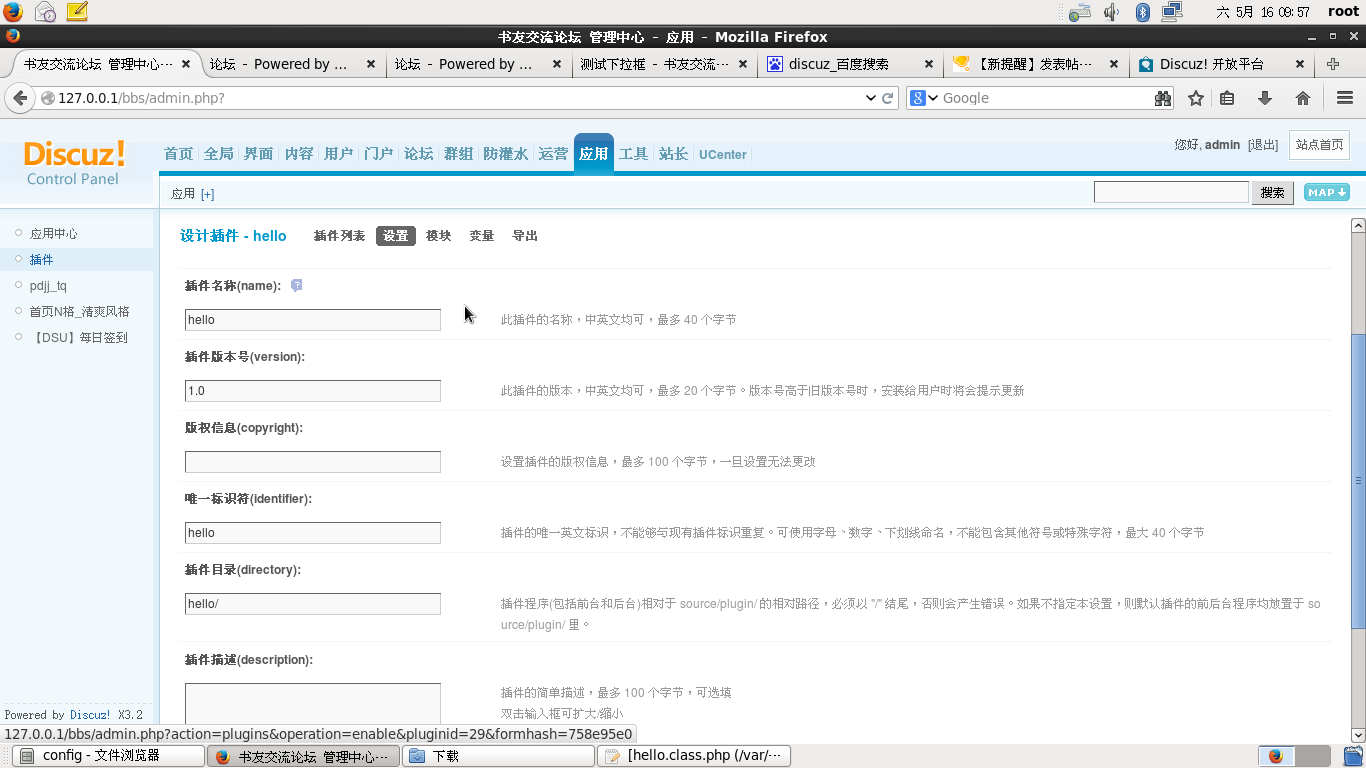This screenshot has width=1366, height=768.
Task: Expand the 应用 [+] section
Action: coord(207,193)
